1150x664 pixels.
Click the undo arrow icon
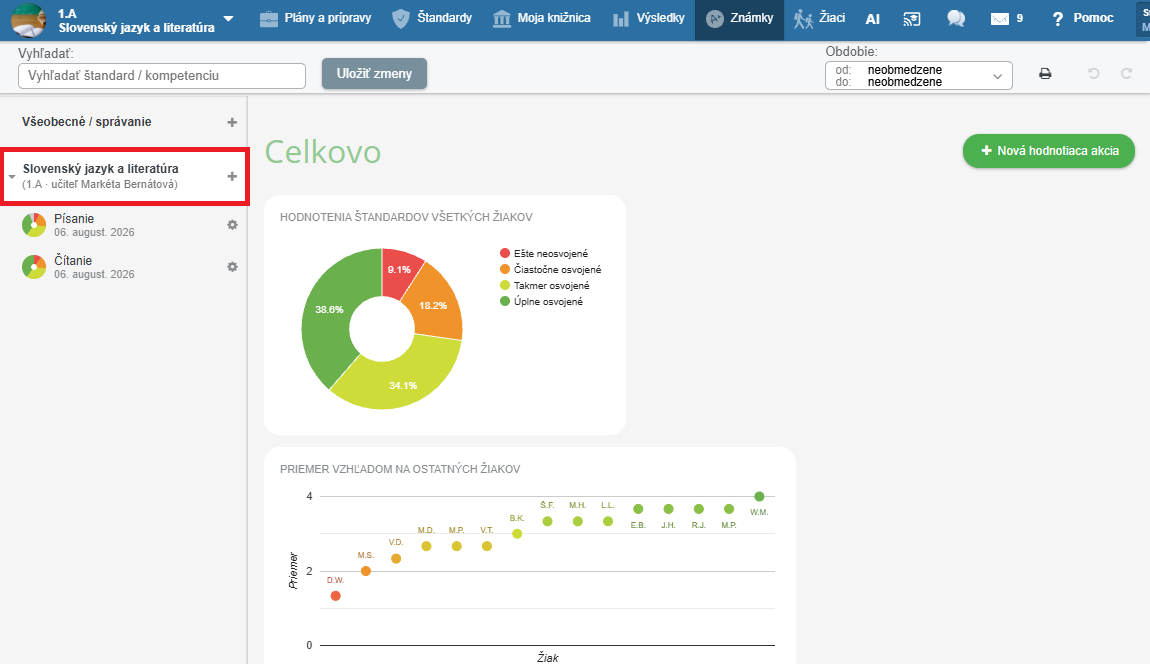(1094, 73)
